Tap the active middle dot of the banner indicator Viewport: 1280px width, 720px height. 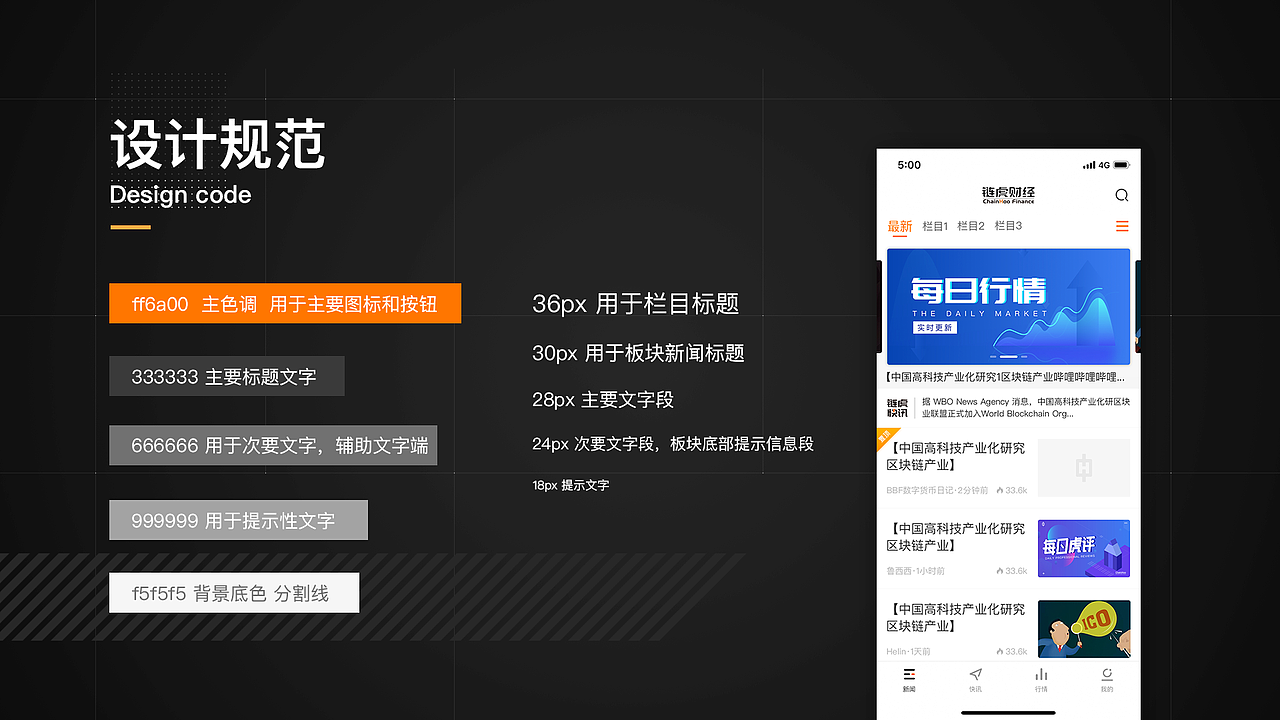[x=1008, y=357]
